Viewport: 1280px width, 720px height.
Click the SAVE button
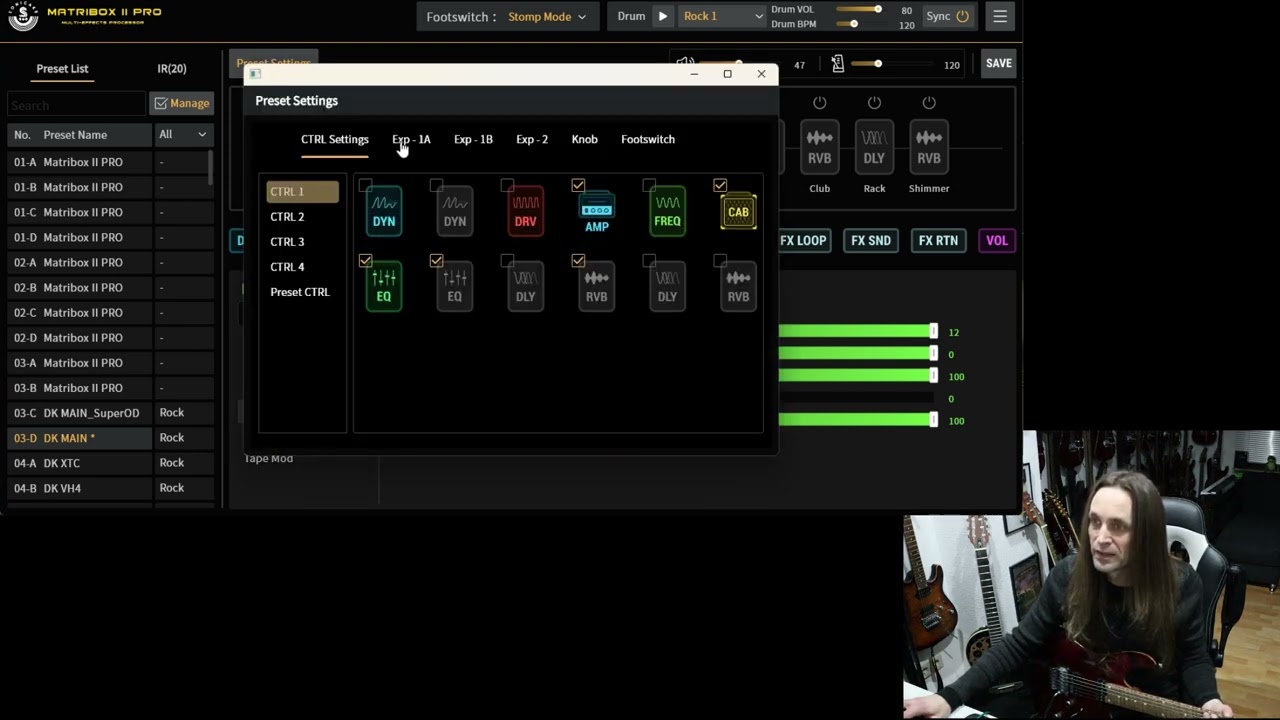pyautogui.click(x=998, y=63)
